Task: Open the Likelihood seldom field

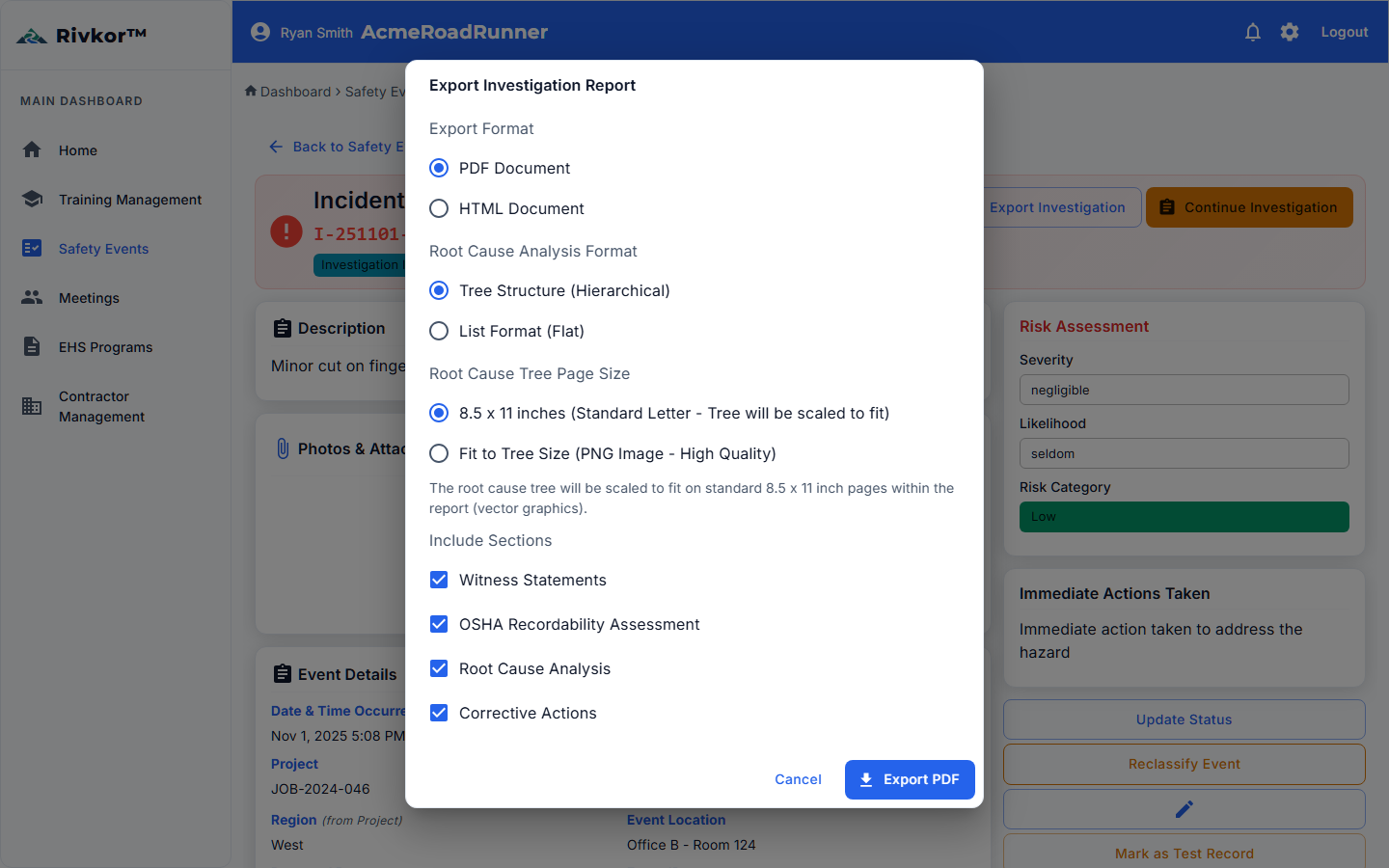Action: [x=1185, y=453]
